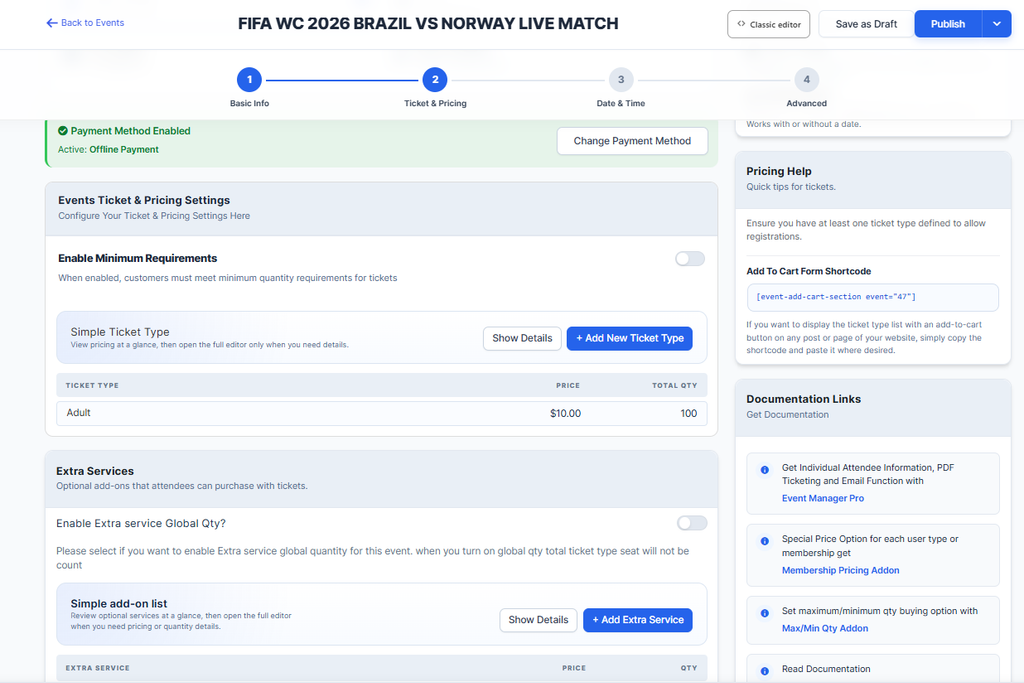Click the Pricing Help heading
Screen dimensions: 1024x683
pos(778,171)
